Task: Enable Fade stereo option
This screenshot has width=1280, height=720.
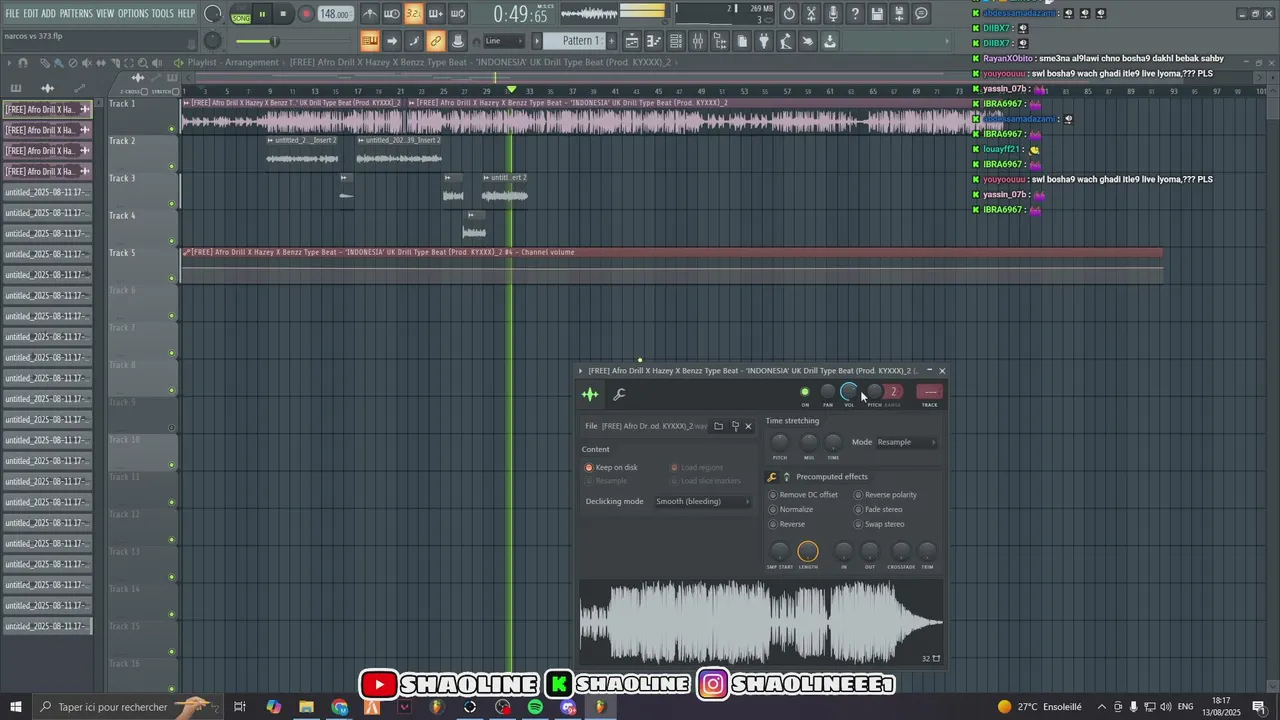Action: click(878, 510)
